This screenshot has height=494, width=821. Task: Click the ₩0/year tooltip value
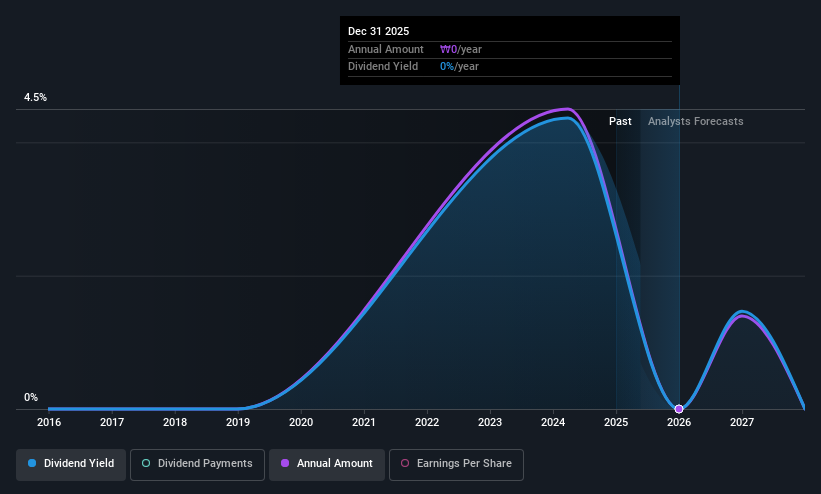(461, 49)
